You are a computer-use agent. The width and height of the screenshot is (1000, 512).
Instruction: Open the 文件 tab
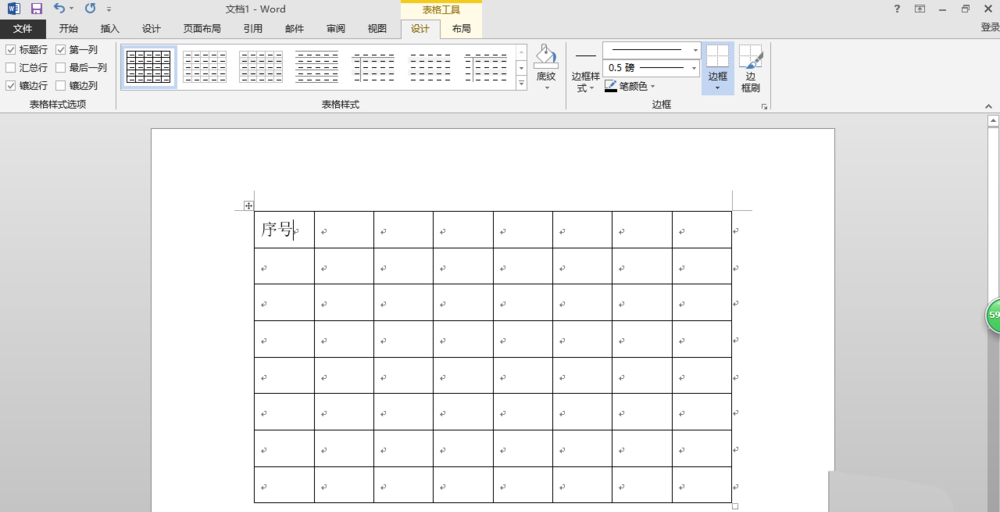tap(23, 29)
